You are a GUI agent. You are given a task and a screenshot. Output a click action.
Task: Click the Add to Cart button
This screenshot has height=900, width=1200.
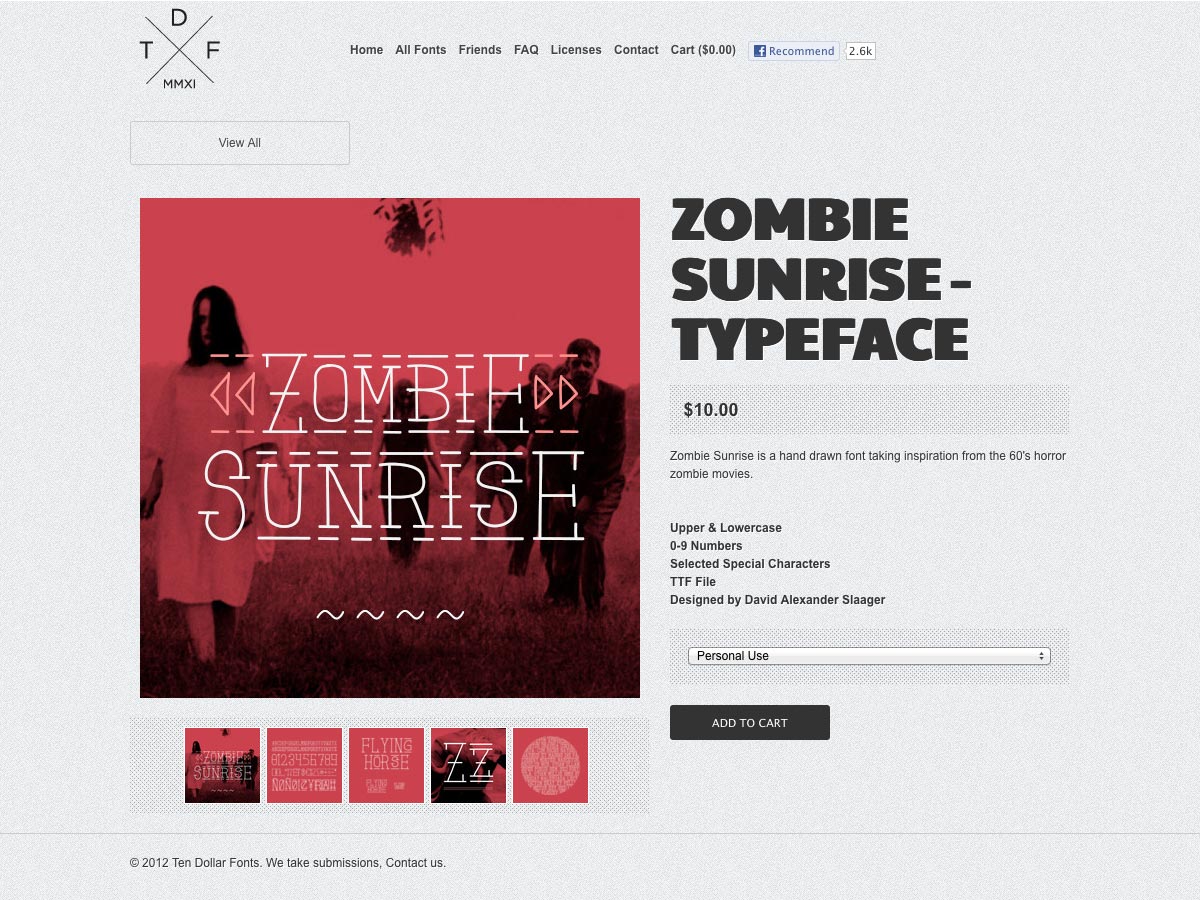[x=750, y=723]
